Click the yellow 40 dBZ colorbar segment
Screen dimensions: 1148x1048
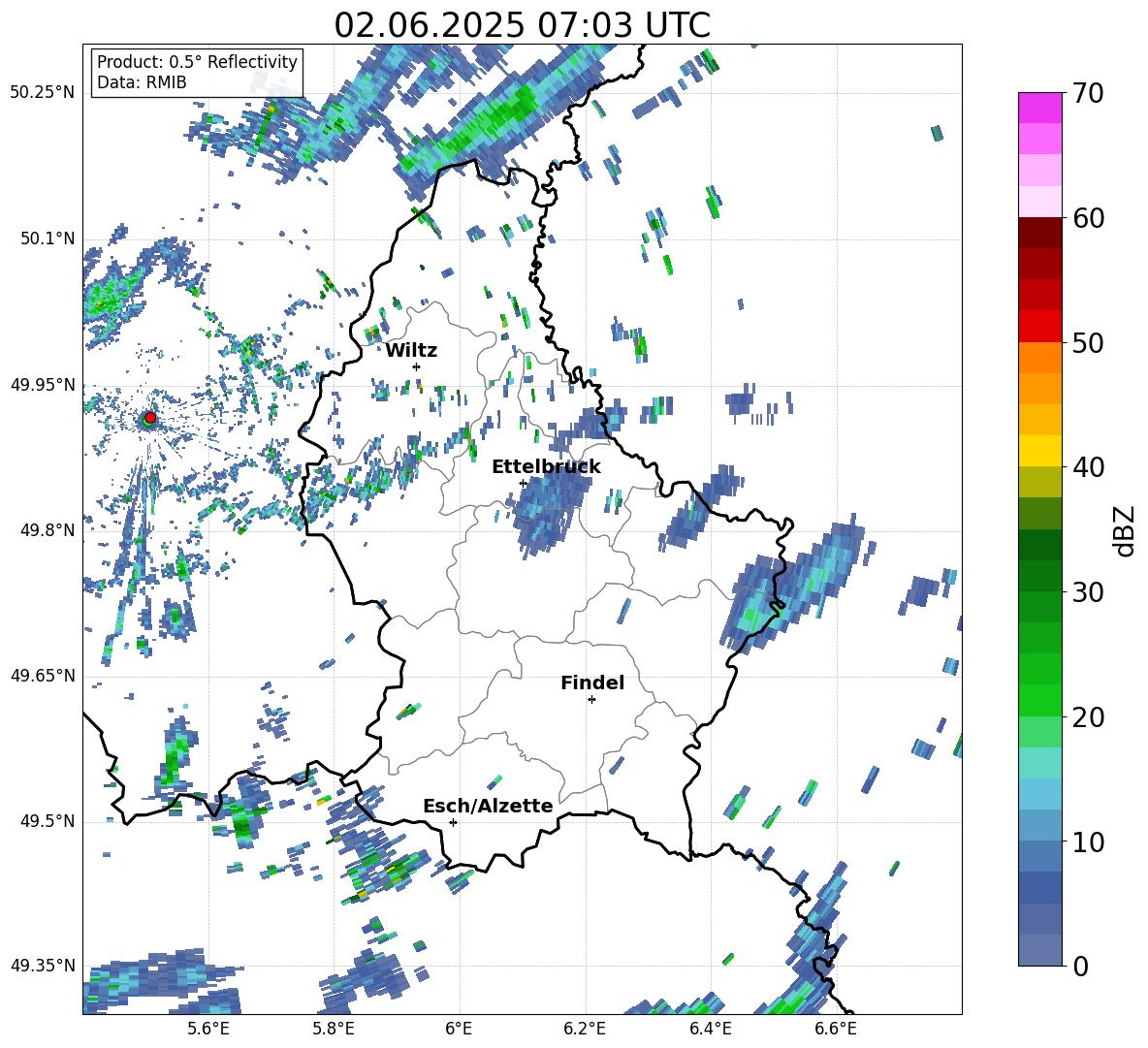1039,451
